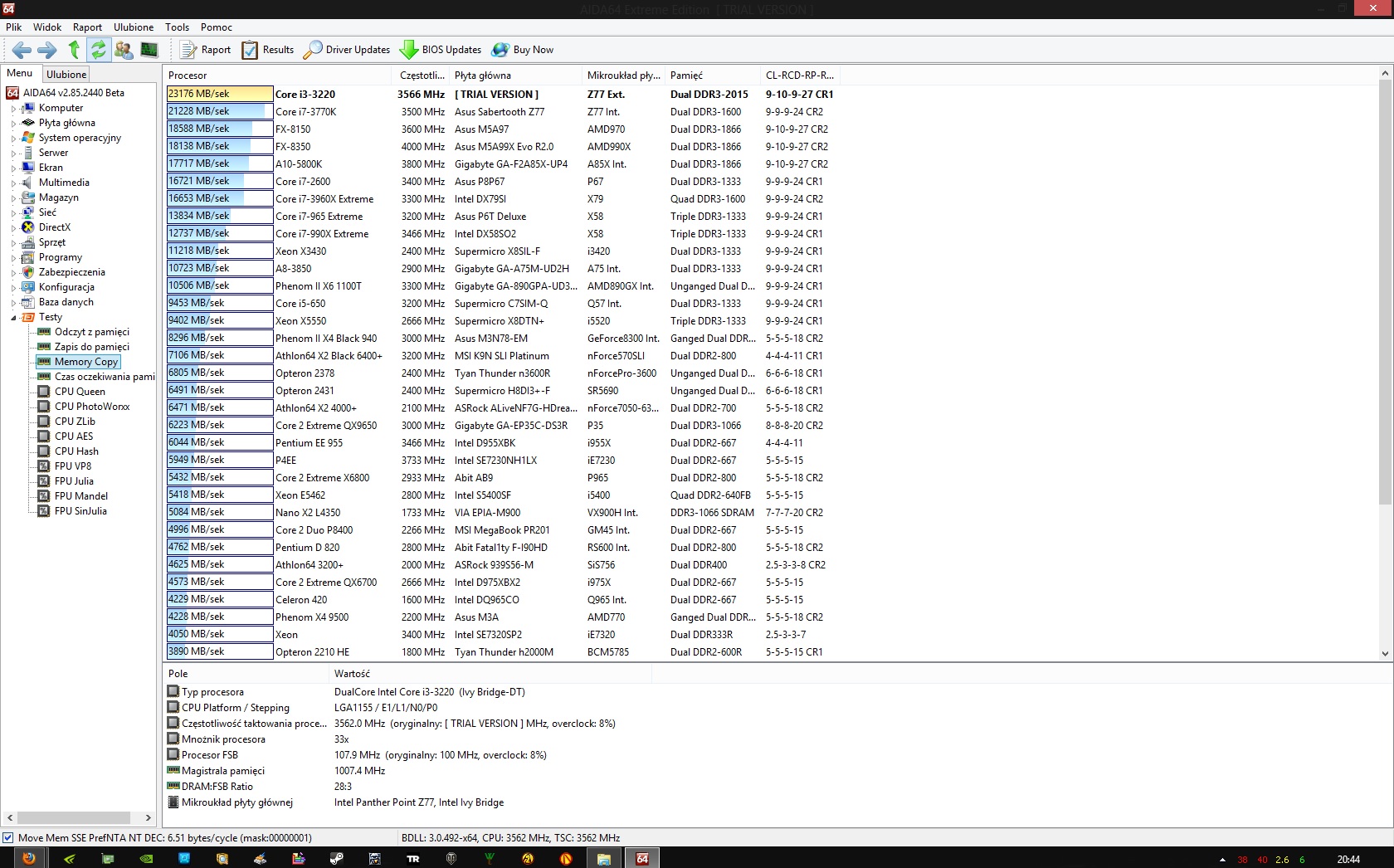Viewport: 1394px width, 868px height.
Task: Expand the Ekran tree node
Action: (x=13, y=168)
